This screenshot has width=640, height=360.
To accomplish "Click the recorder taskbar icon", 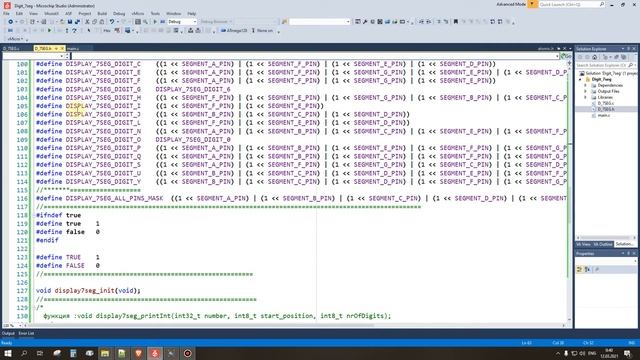I will click(187, 353).
